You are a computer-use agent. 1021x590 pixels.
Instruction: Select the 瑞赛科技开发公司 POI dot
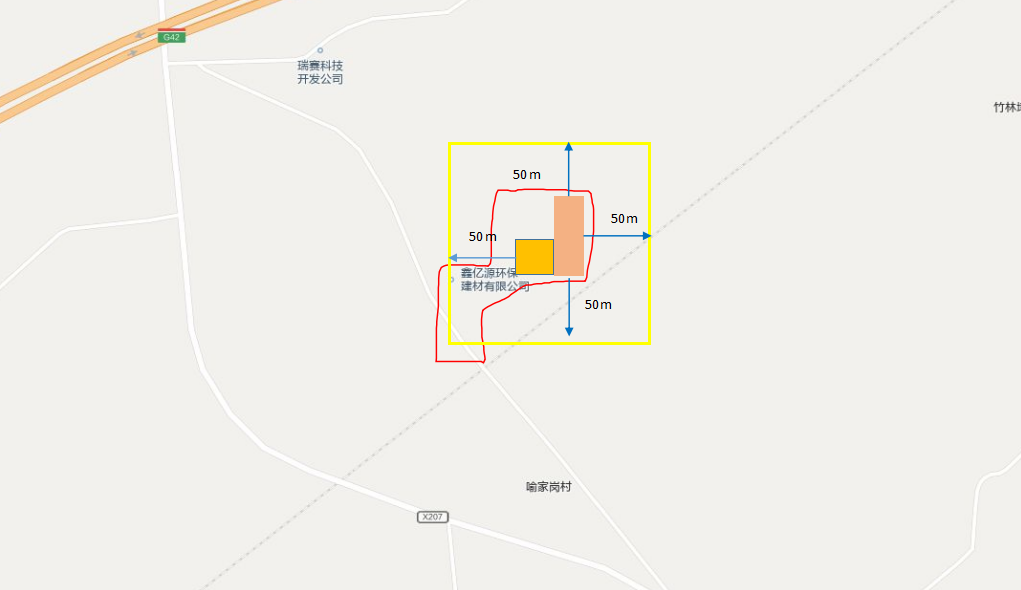click(320, 50)
